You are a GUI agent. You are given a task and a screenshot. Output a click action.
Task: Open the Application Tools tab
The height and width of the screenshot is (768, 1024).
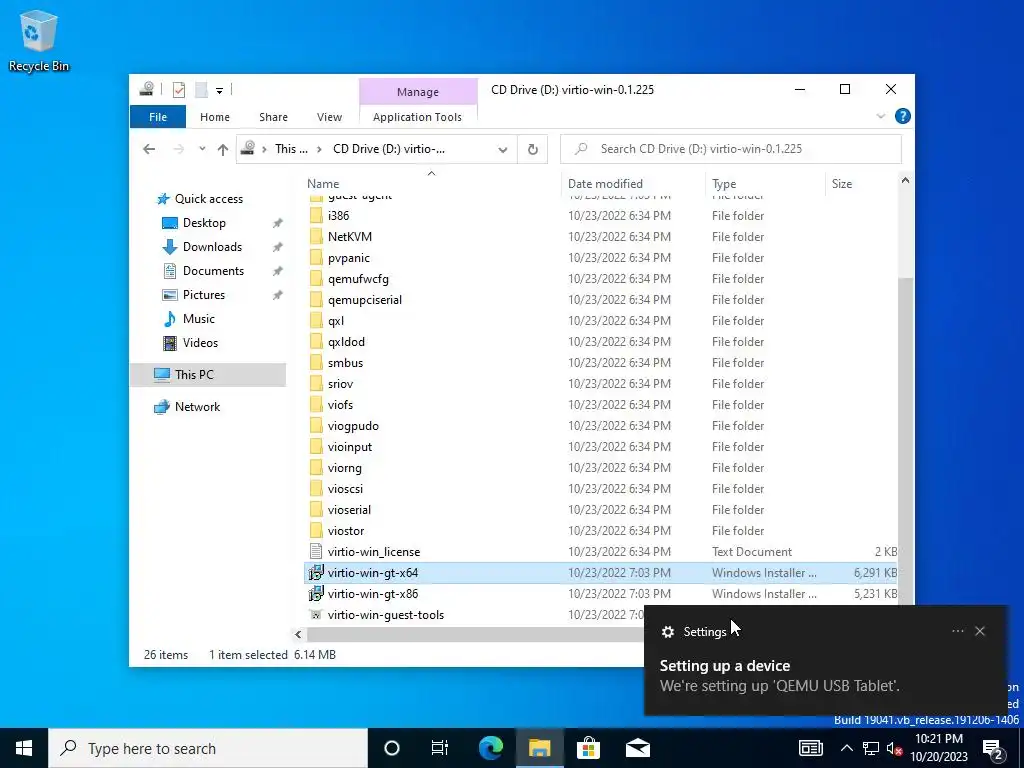(417, 117)
